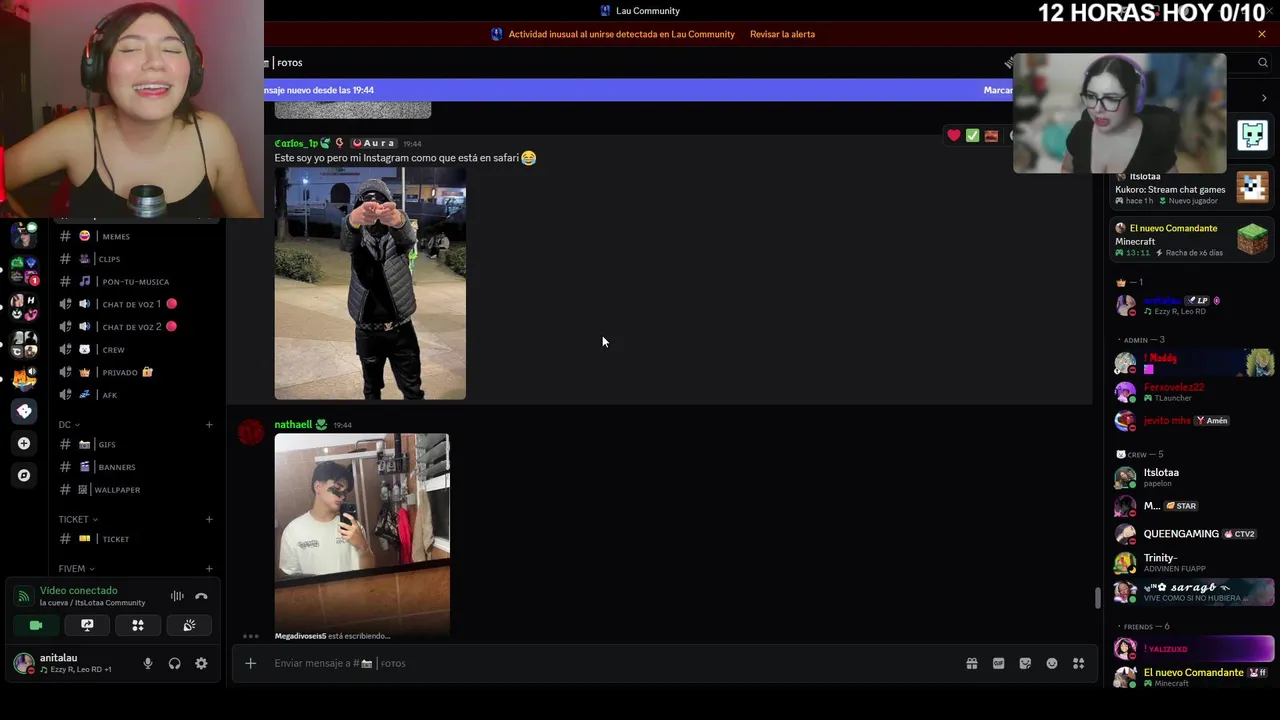Open the apps launcher in message bar
The image size is (1280, 720).
point(1079,663)
